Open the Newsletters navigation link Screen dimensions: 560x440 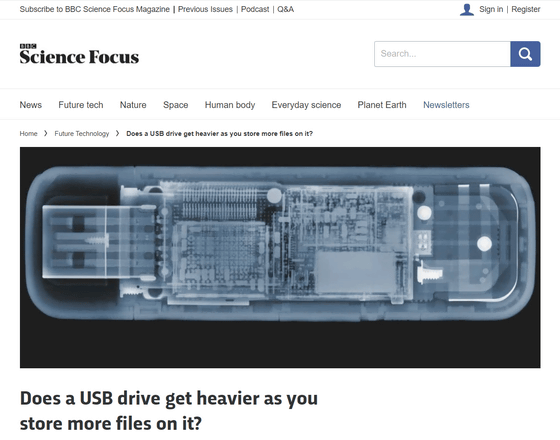click(446, 105)
